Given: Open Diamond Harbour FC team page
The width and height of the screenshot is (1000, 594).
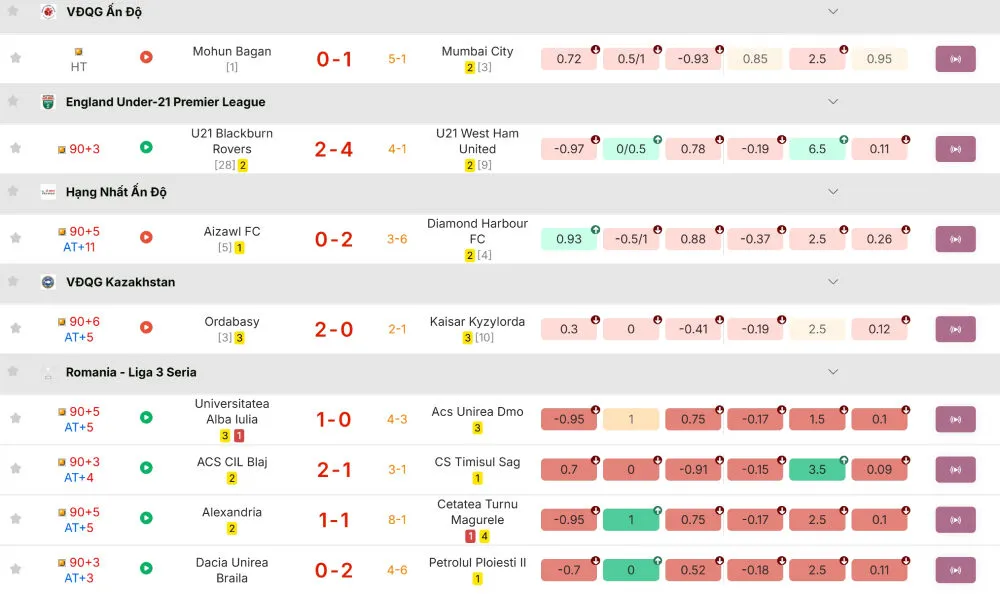Looking at the screenshot, I should 477,231.
